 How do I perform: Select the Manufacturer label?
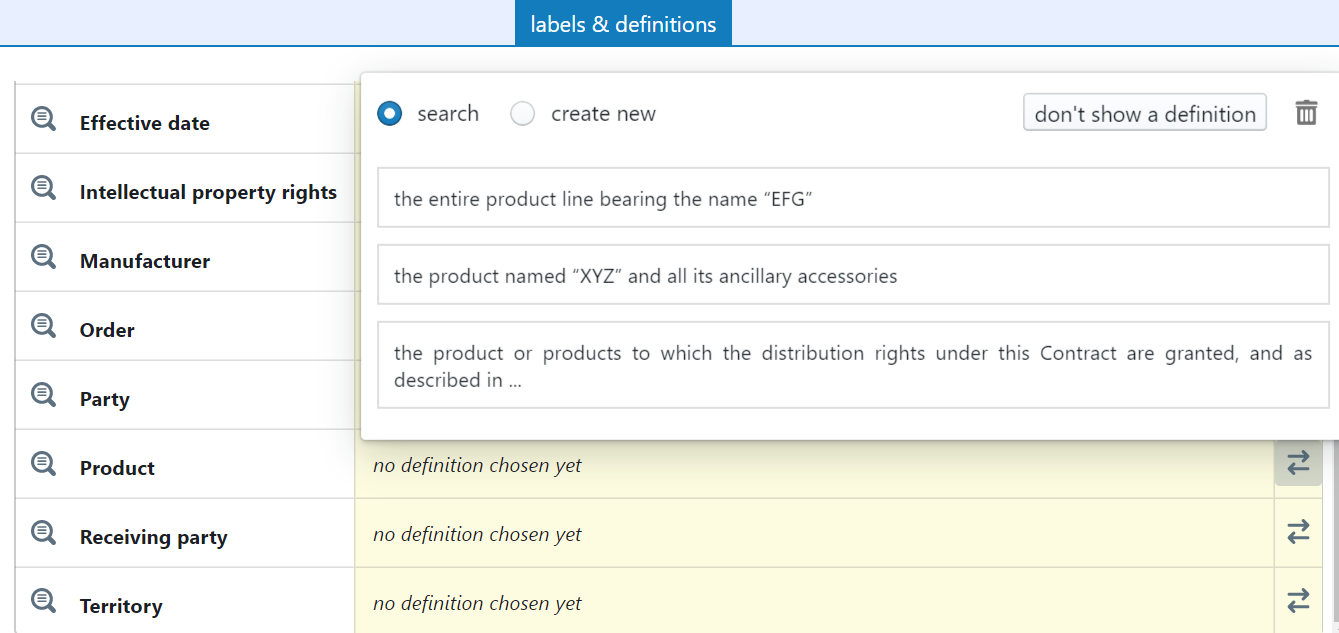point(145,261)
